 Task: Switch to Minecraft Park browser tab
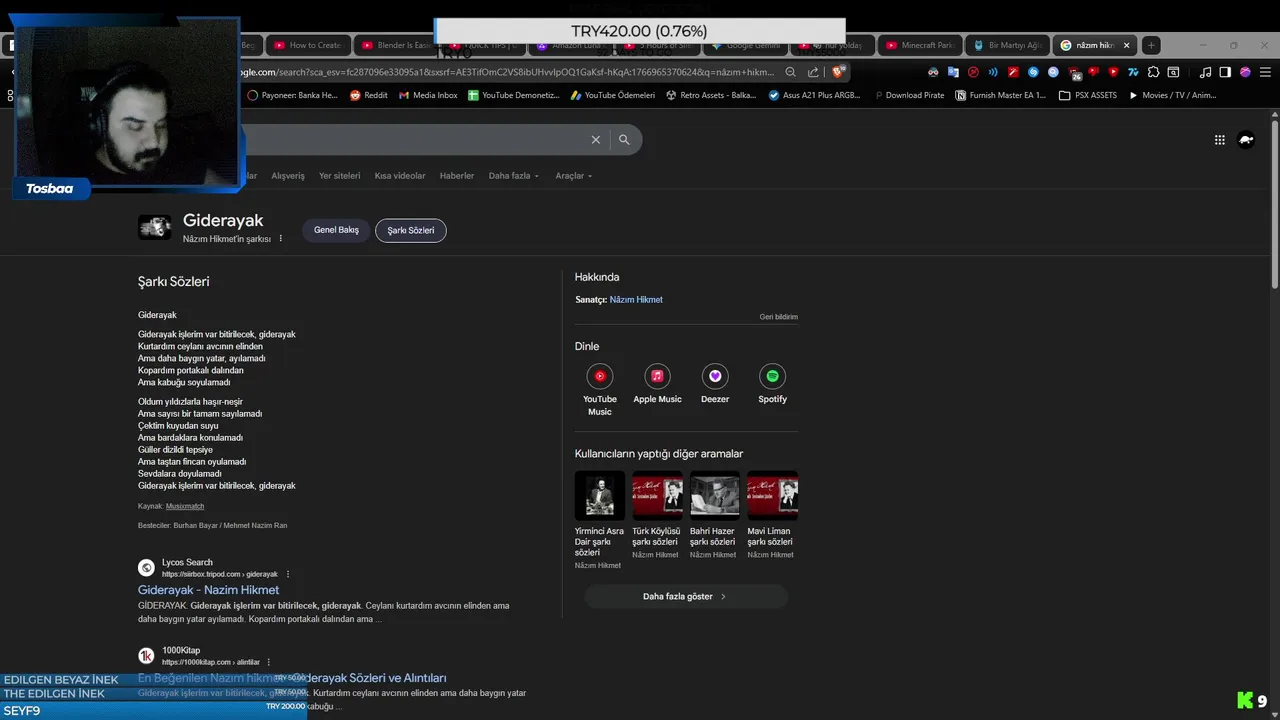921,45
